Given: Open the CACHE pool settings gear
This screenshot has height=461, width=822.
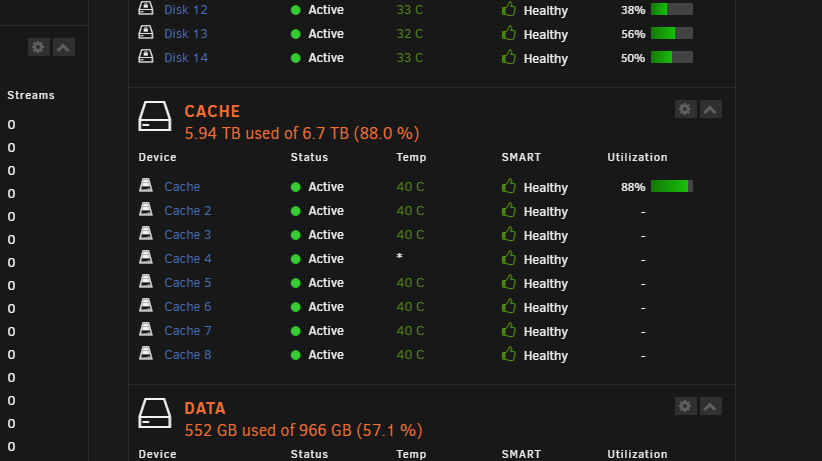Looking at the screenshot, I should (x=685, y=109).
